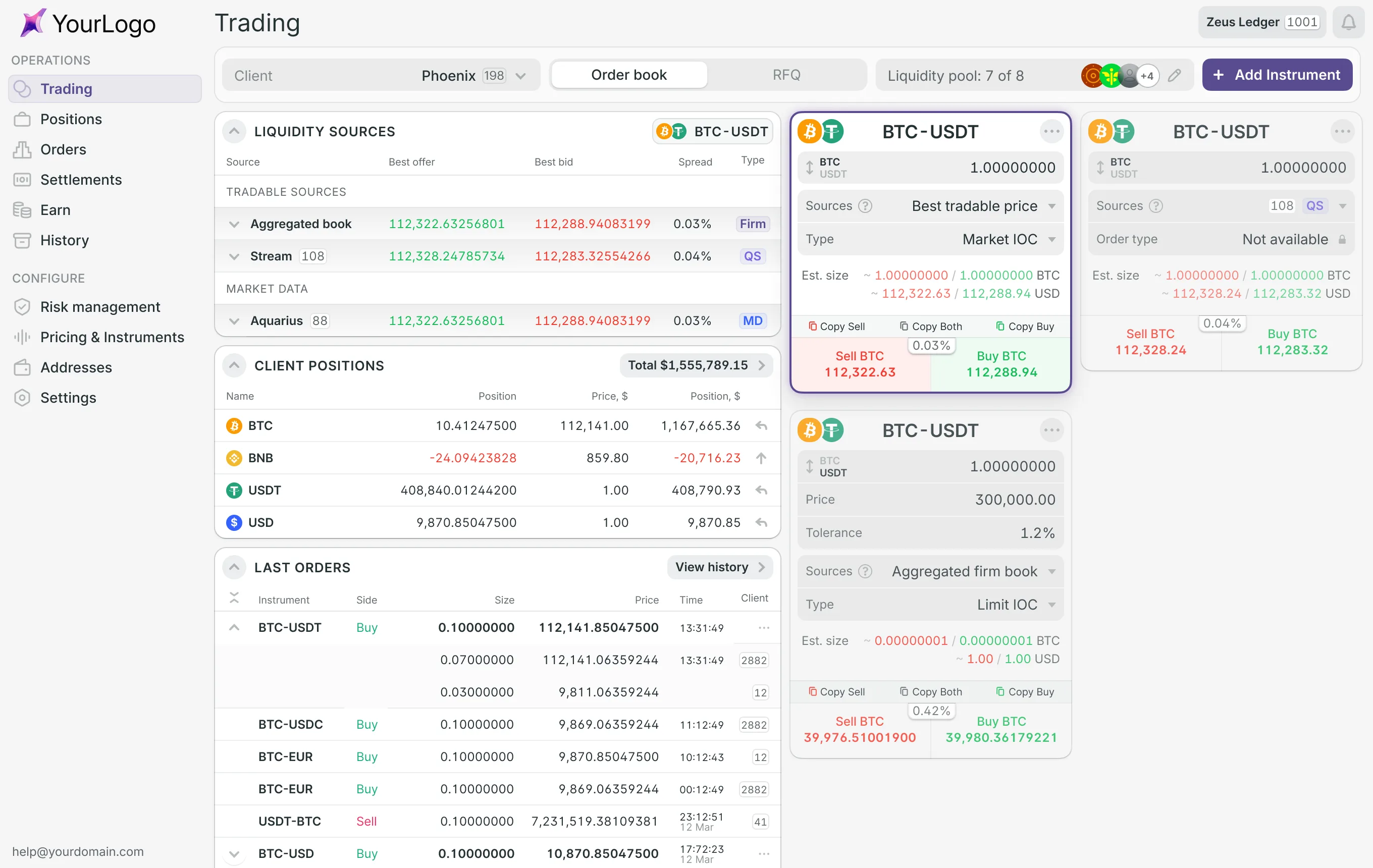Viewport: 1373px width, 868px height.
Task: Go to Settlements menu item
Action: [x=81, y=180]
